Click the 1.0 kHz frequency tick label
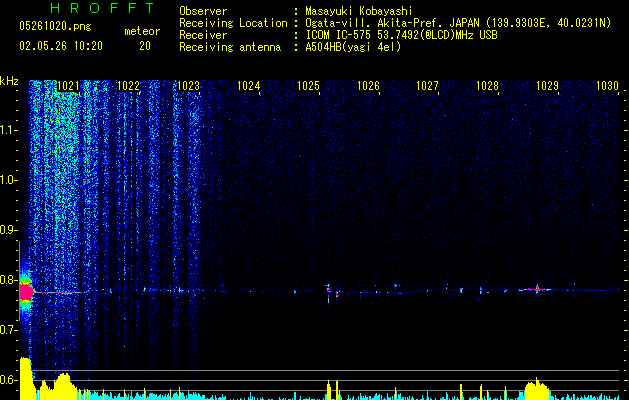 tap(8, 180)
